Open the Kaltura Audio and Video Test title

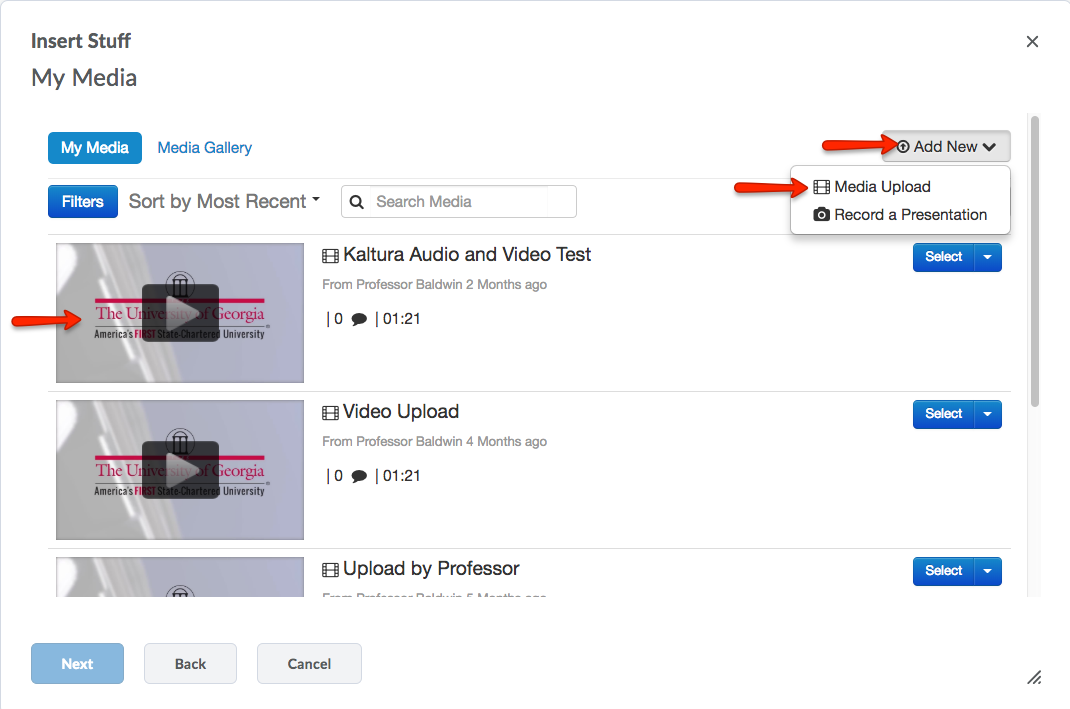[x=467, y=255]
